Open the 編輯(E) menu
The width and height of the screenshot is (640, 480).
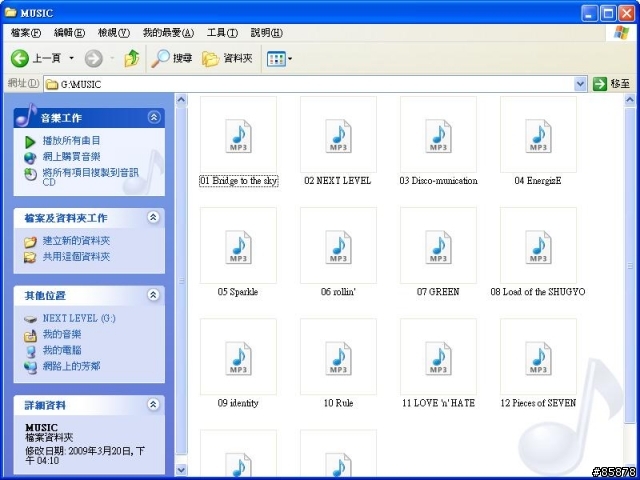69,33
